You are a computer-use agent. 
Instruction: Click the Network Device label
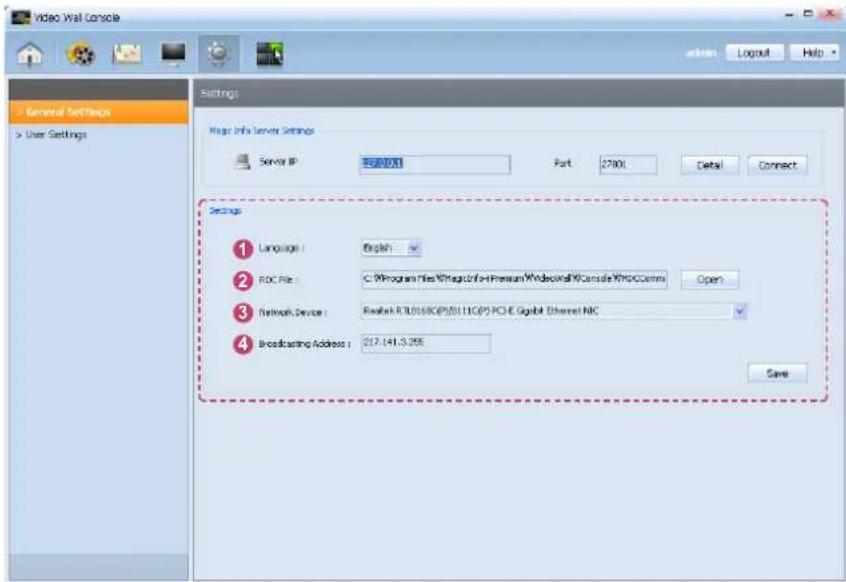(292, 312)
